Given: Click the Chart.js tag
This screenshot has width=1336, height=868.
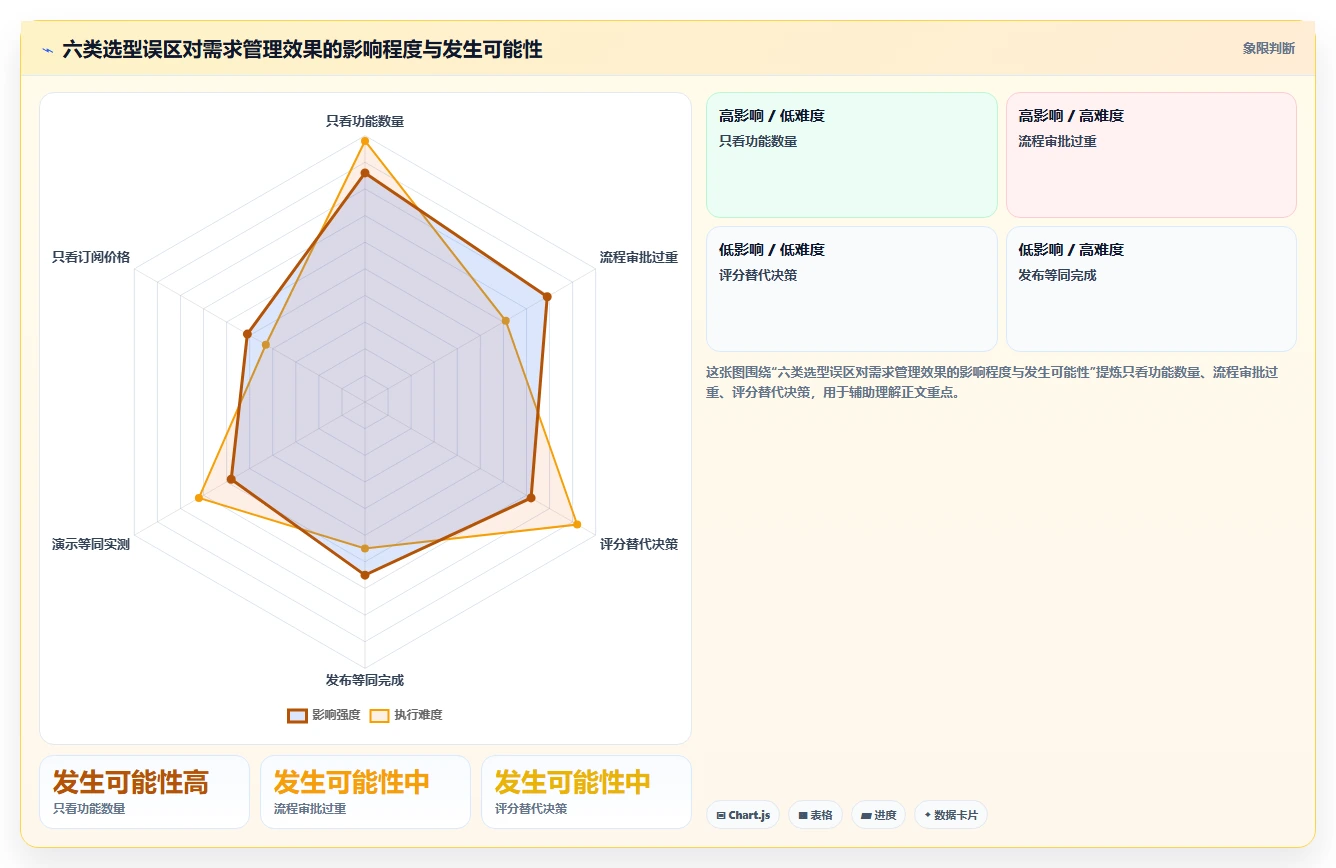Looking at the screenshot, I should coord(743,815).
